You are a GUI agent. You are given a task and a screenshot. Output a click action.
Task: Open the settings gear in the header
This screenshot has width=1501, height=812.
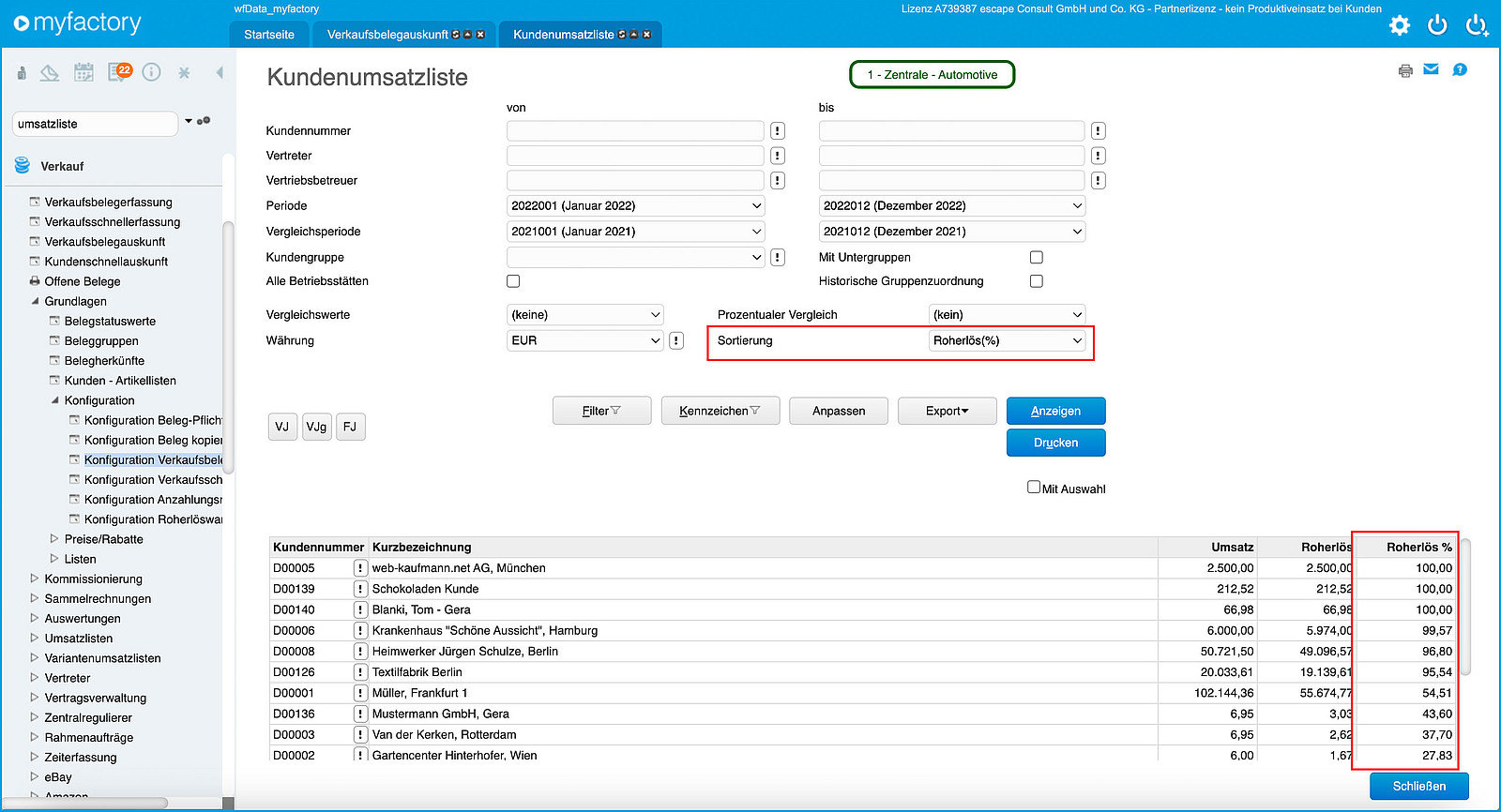coord(1399,25)
